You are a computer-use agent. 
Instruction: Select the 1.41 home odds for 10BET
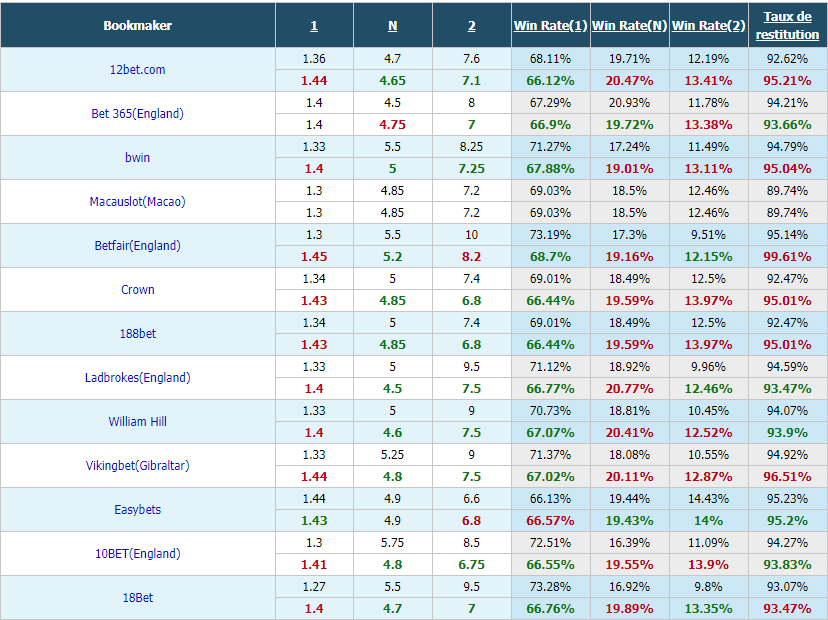pos(314,565)
